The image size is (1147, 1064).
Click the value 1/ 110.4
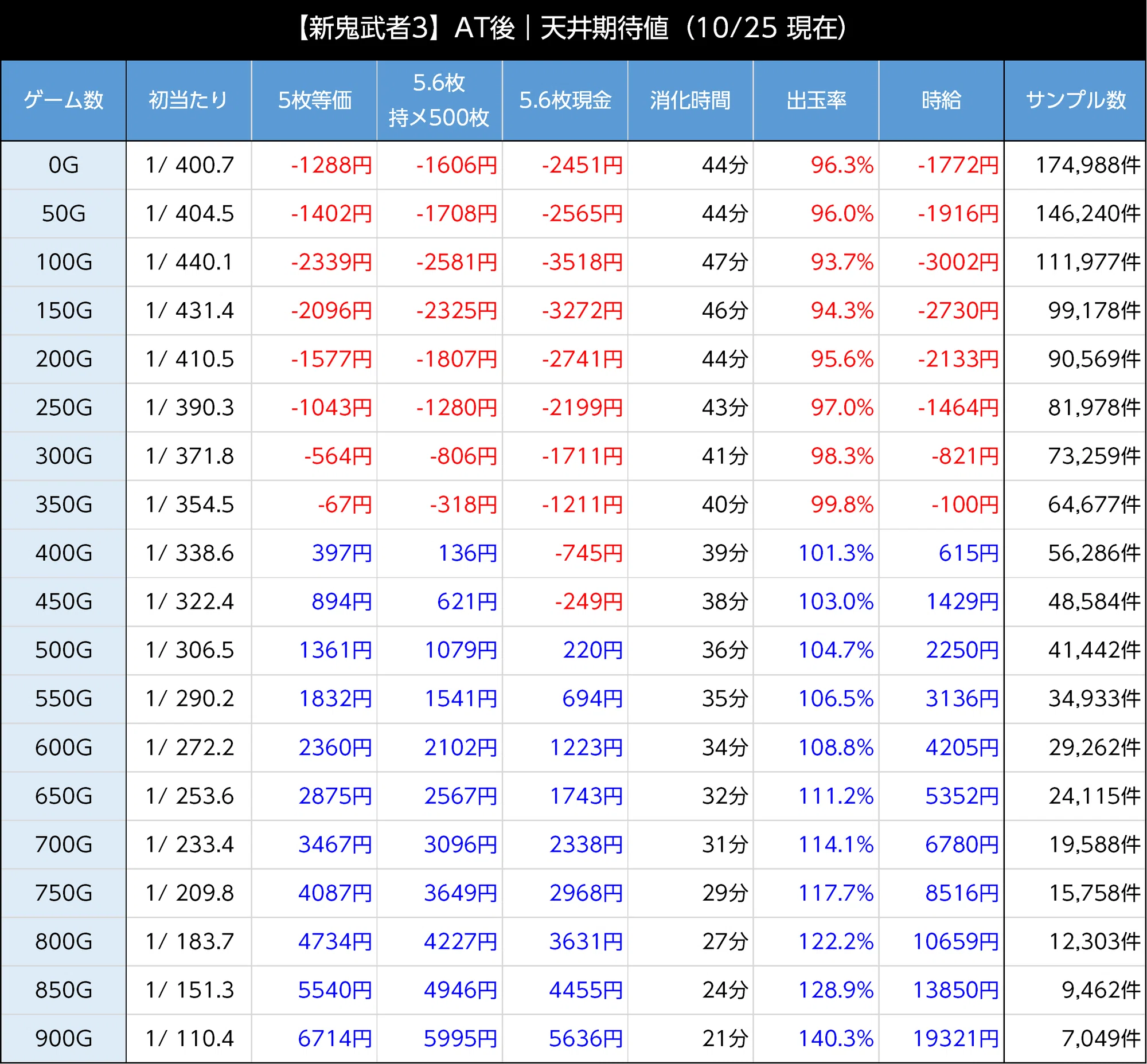[x=189, y=1038]
